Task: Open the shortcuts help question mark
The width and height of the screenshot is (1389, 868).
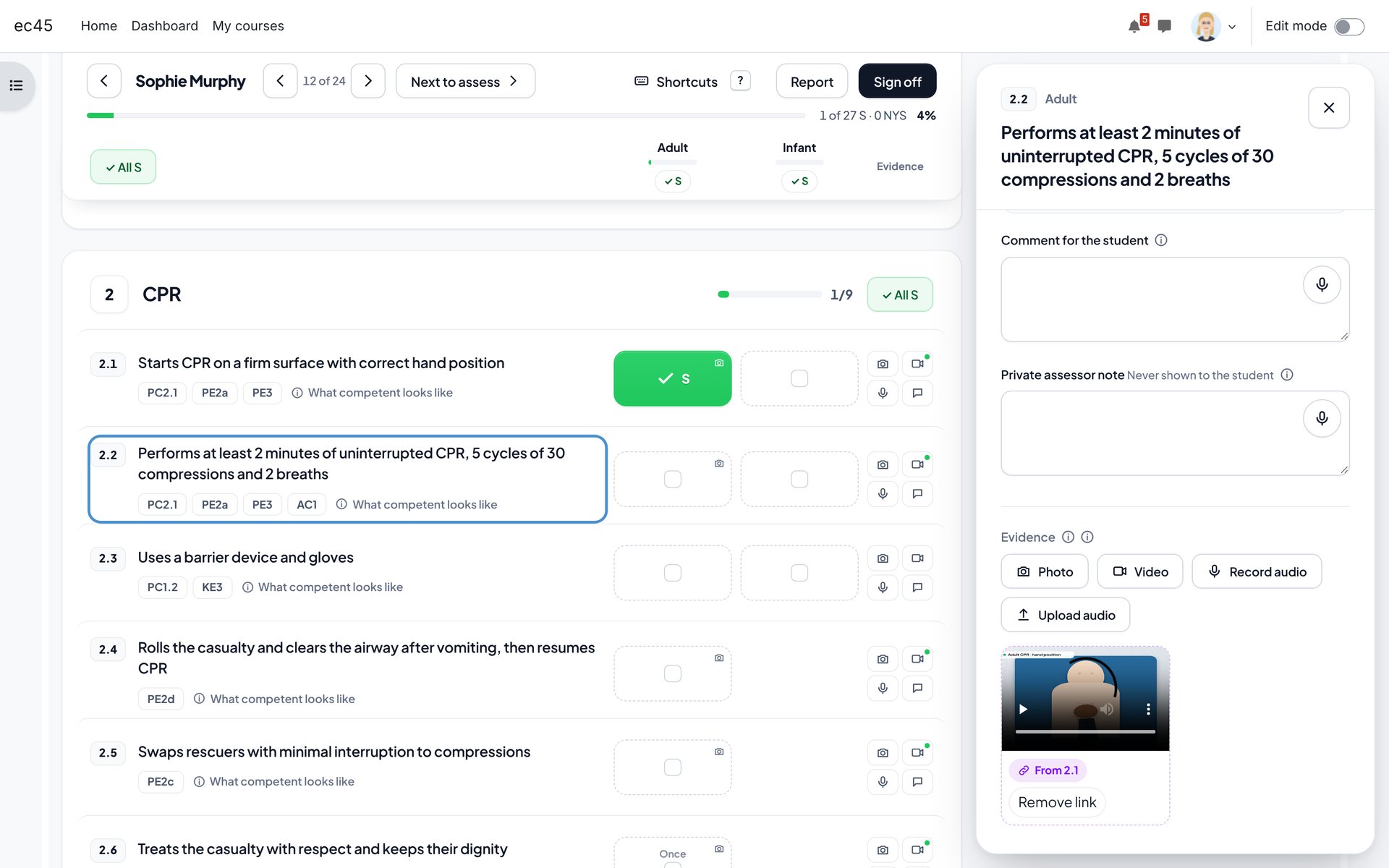Action: point(740,80)
